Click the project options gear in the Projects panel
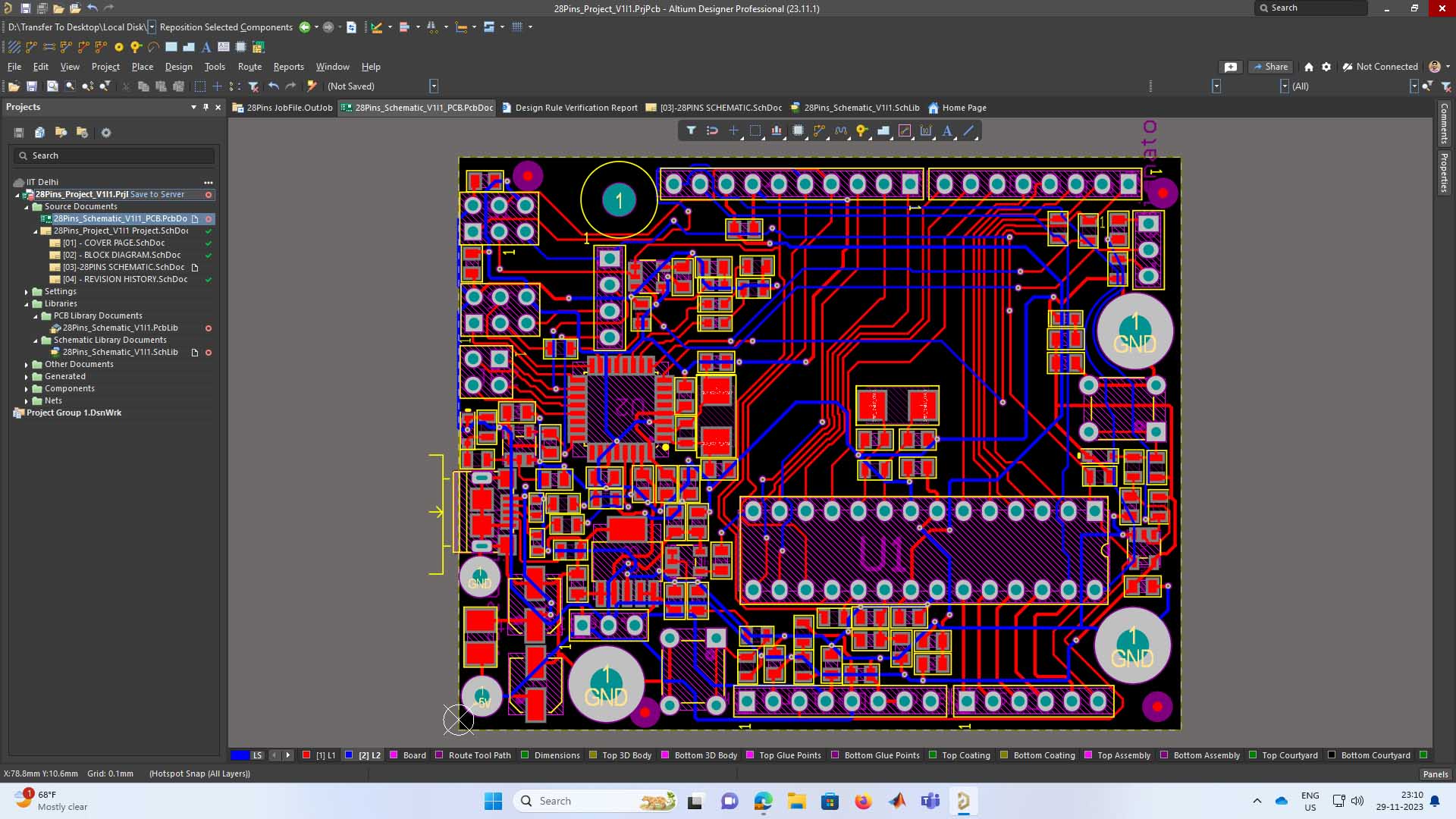Screen dimensions: 1456x819 click(x=106, y=133)
